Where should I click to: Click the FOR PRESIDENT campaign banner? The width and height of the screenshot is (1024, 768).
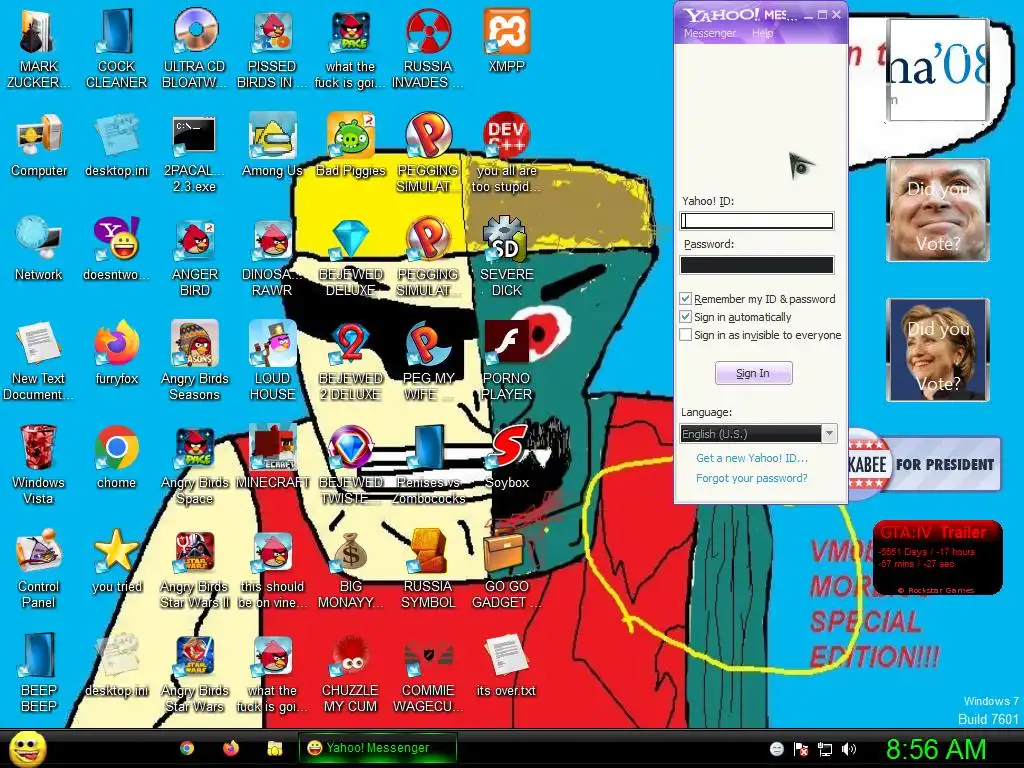(924, 464)
